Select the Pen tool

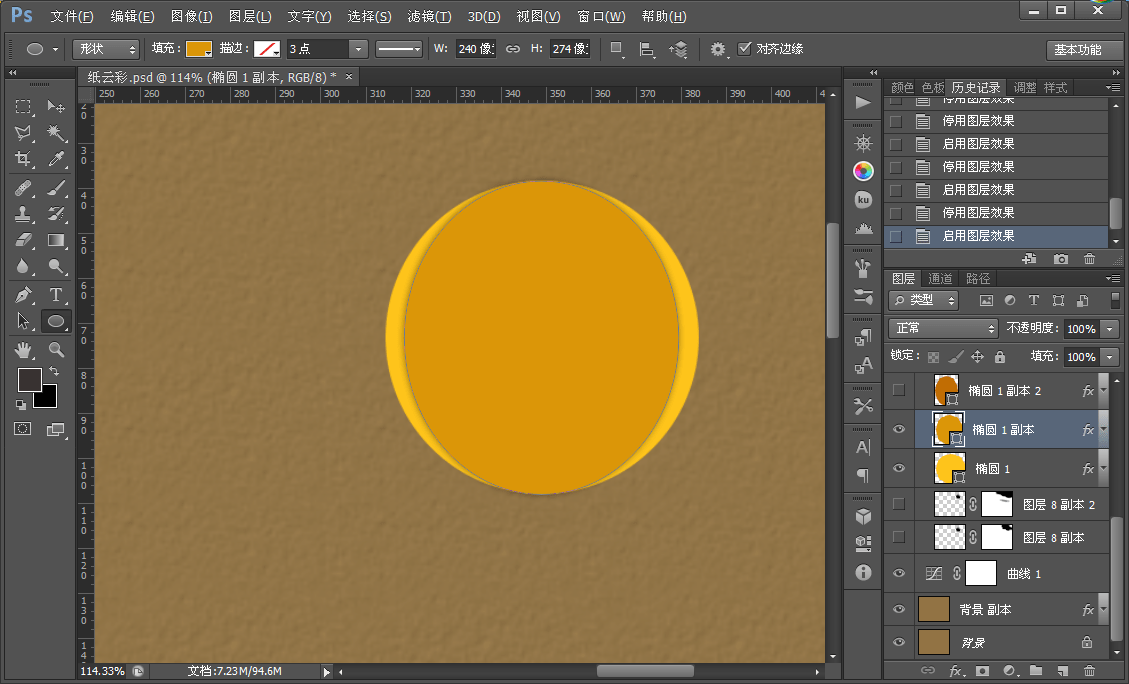[23, 294]
